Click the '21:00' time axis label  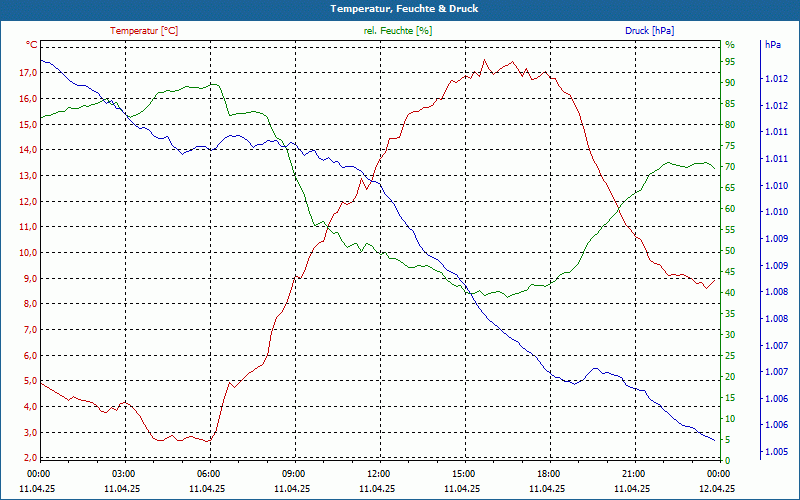pos(634,474)
